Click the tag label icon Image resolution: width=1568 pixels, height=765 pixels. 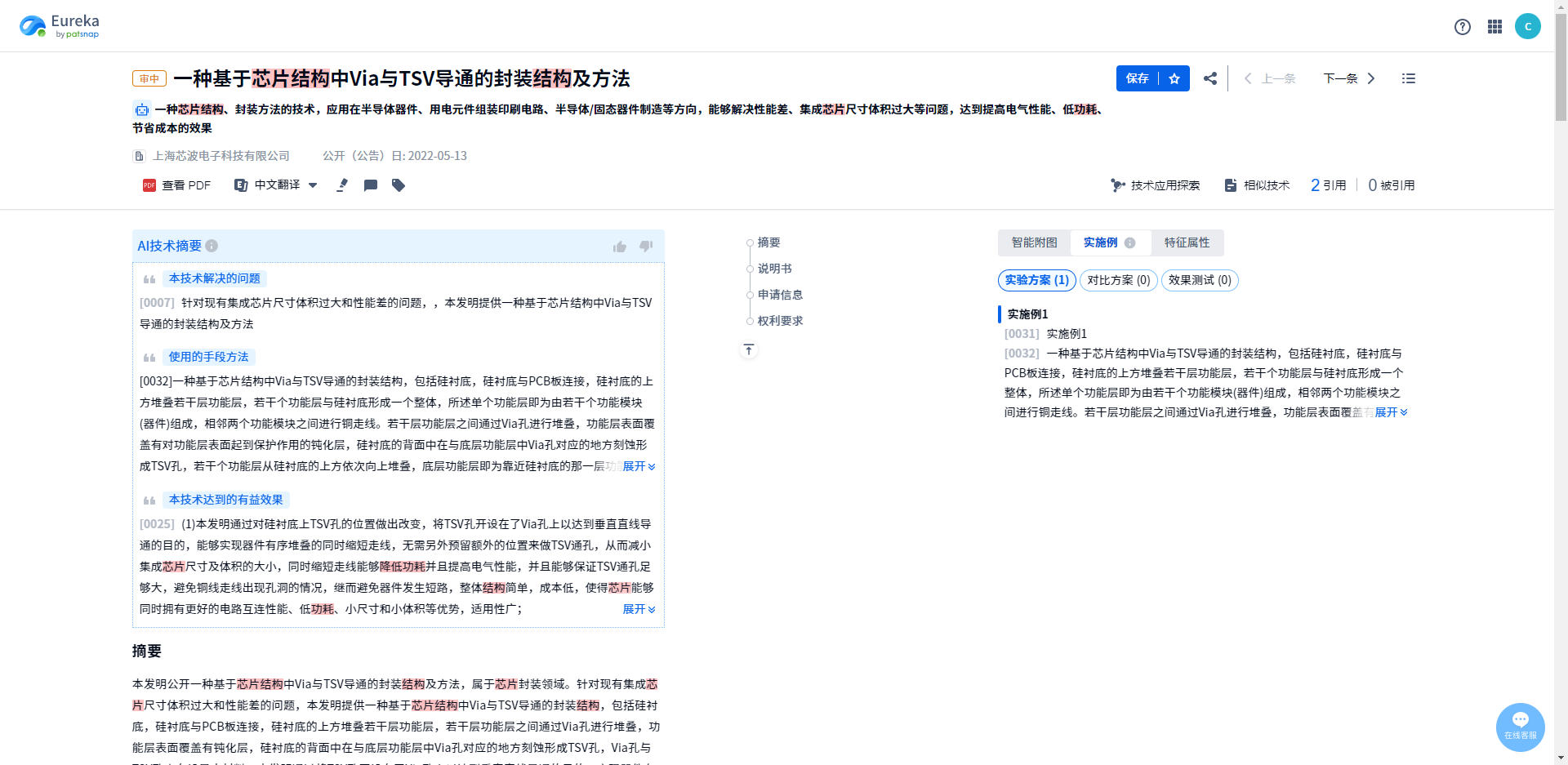pos(399,185)
